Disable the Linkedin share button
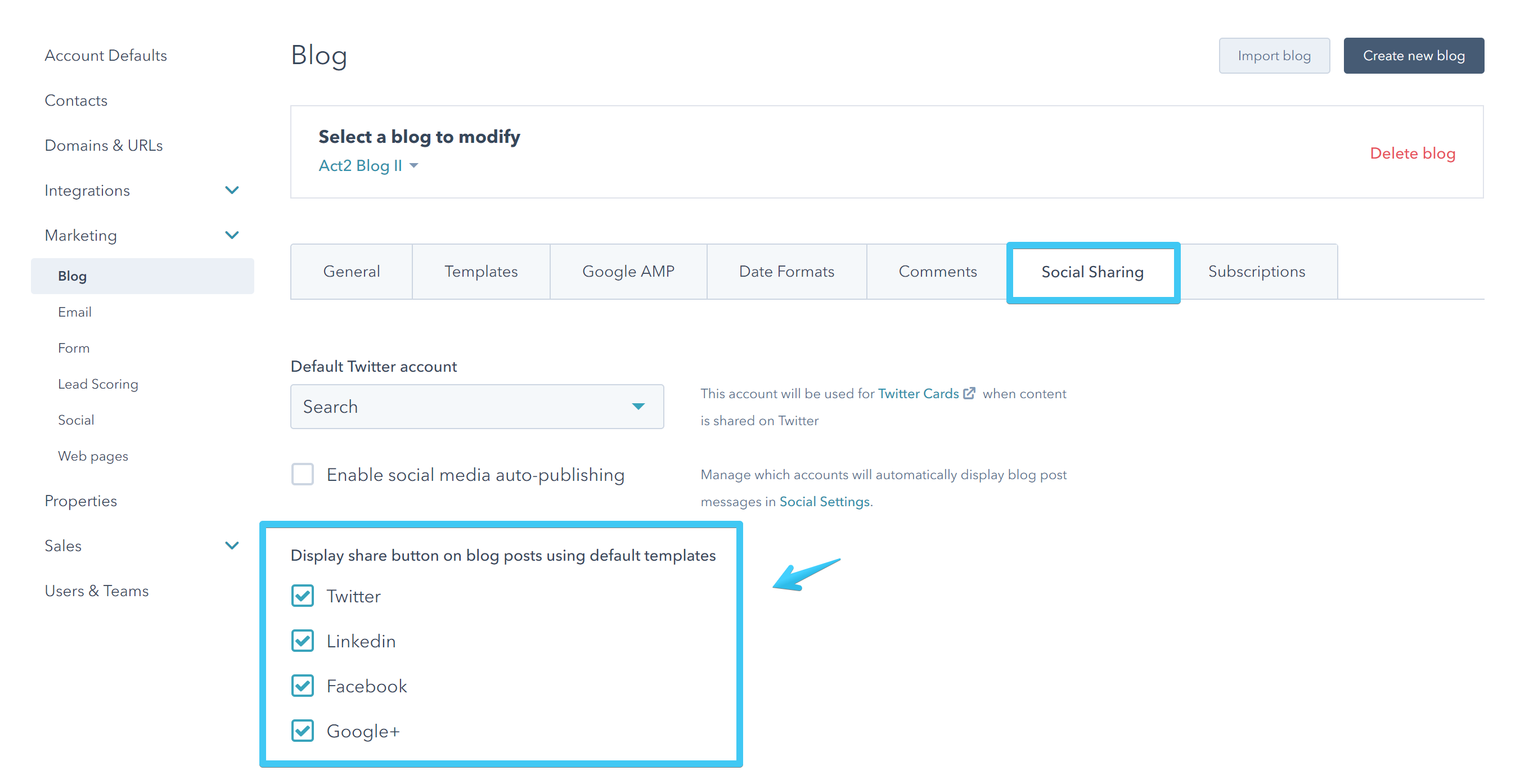Screen dimensions: 1538x784 303,640
